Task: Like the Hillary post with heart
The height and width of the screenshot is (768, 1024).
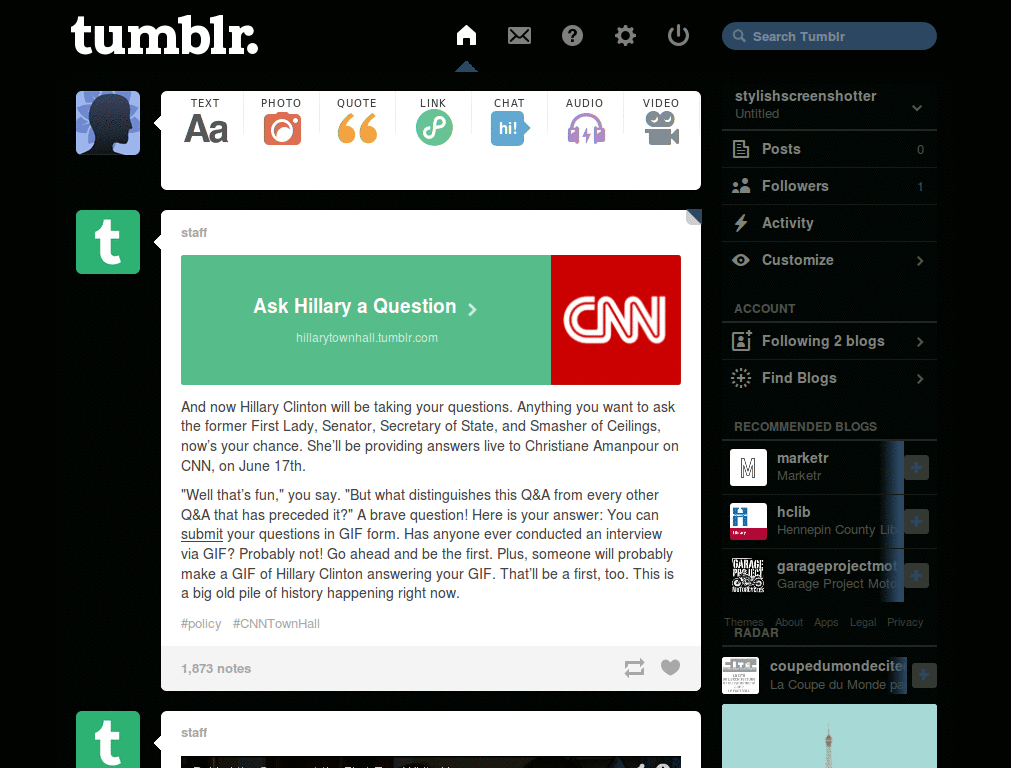Action: 671,667
